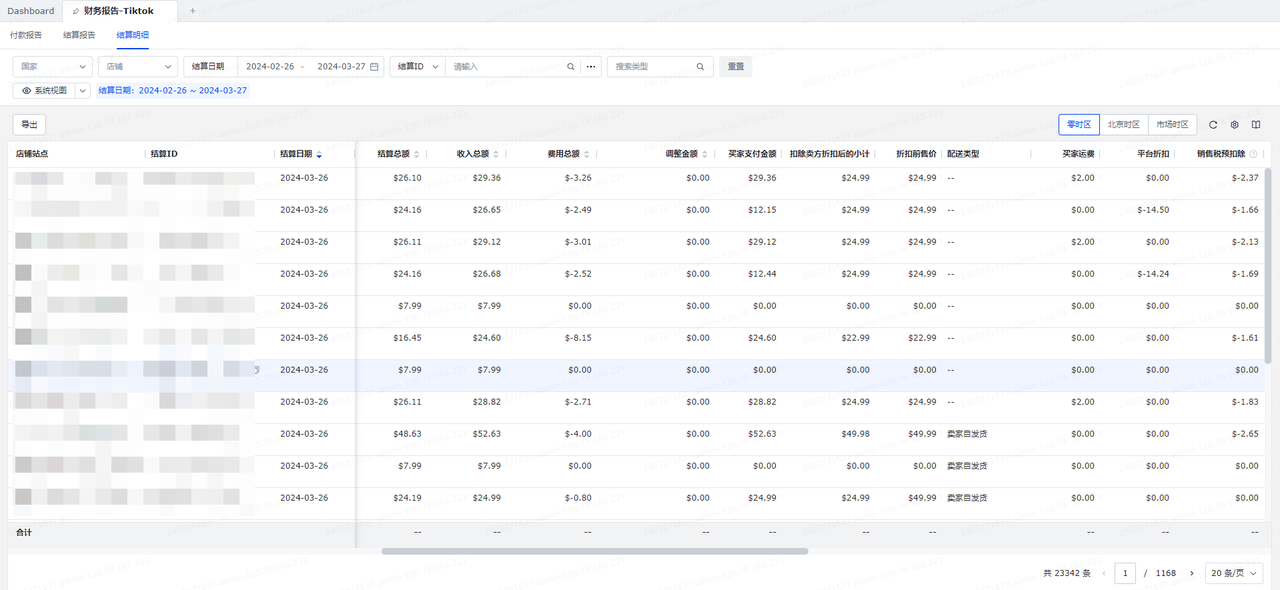Switch to the Dashboard tab
1280x590 pixels.
pos(31,11)
